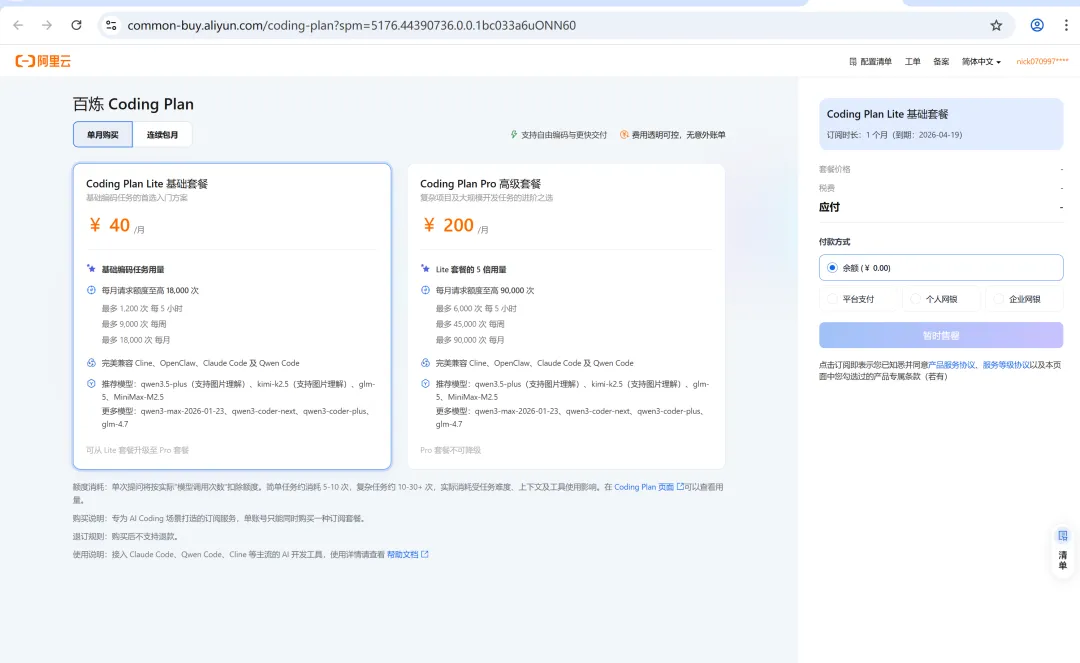The image size is (1080, 663).
Task: Open the 产品服务协议 link
Action: click(x=951, y=365)
